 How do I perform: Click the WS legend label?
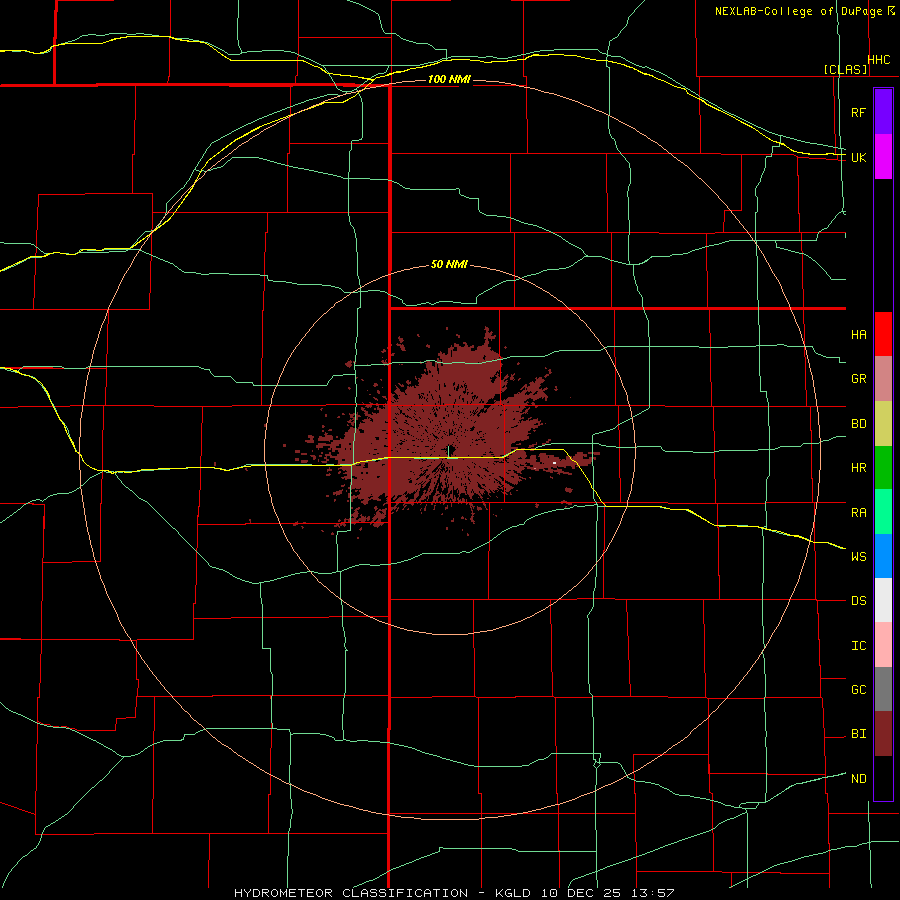(x=858, y=557)
